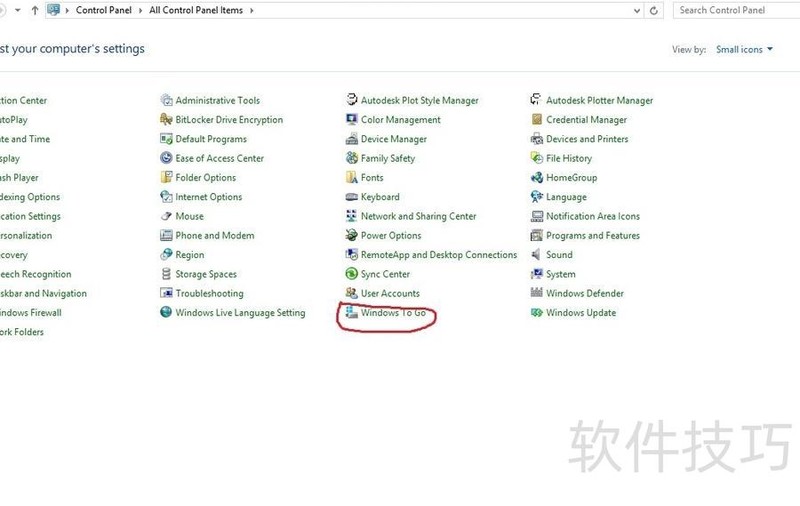
Task: Click the Devices and Printers icon
Action: (536, 139)
